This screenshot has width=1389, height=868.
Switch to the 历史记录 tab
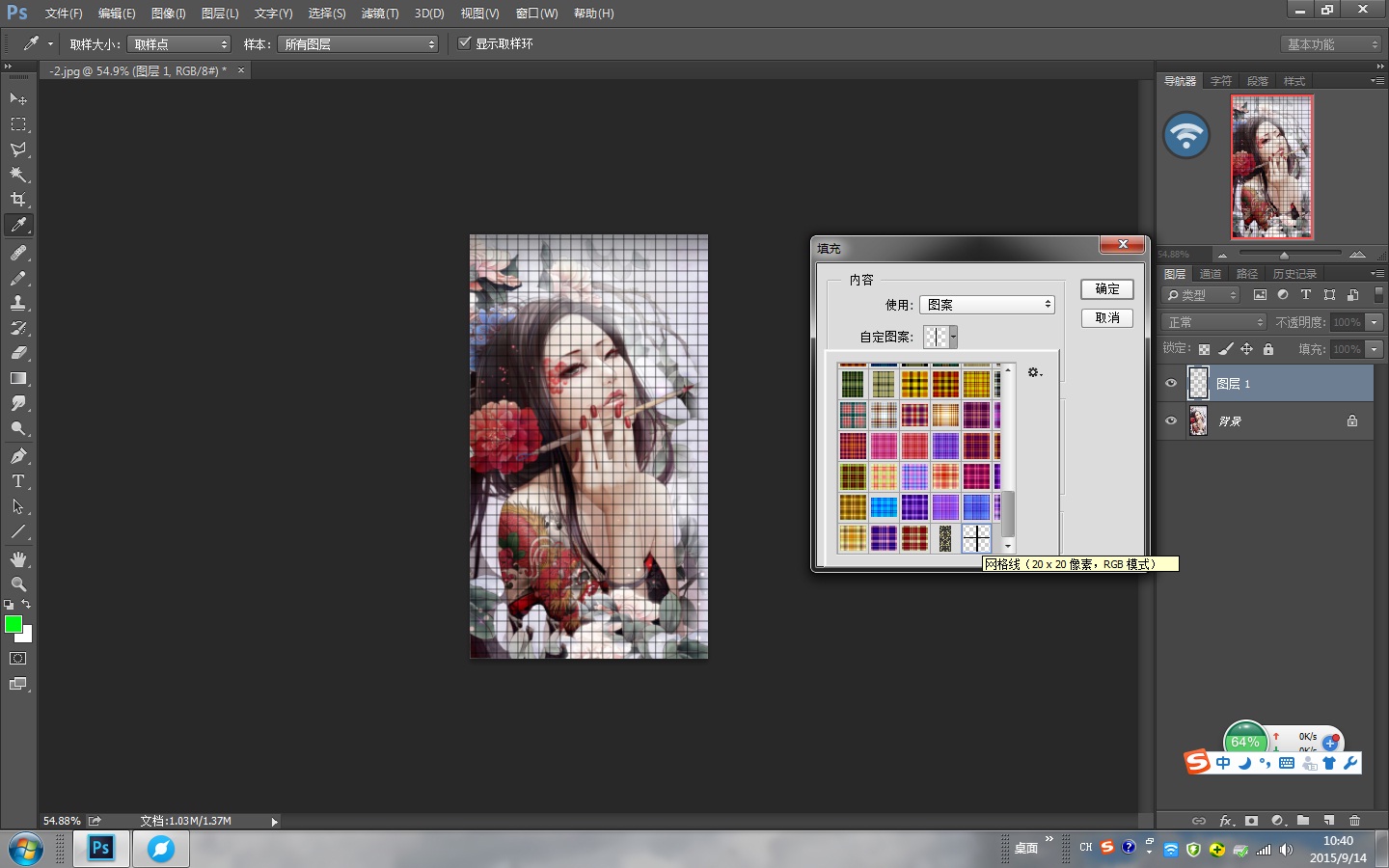[1294, 274]
